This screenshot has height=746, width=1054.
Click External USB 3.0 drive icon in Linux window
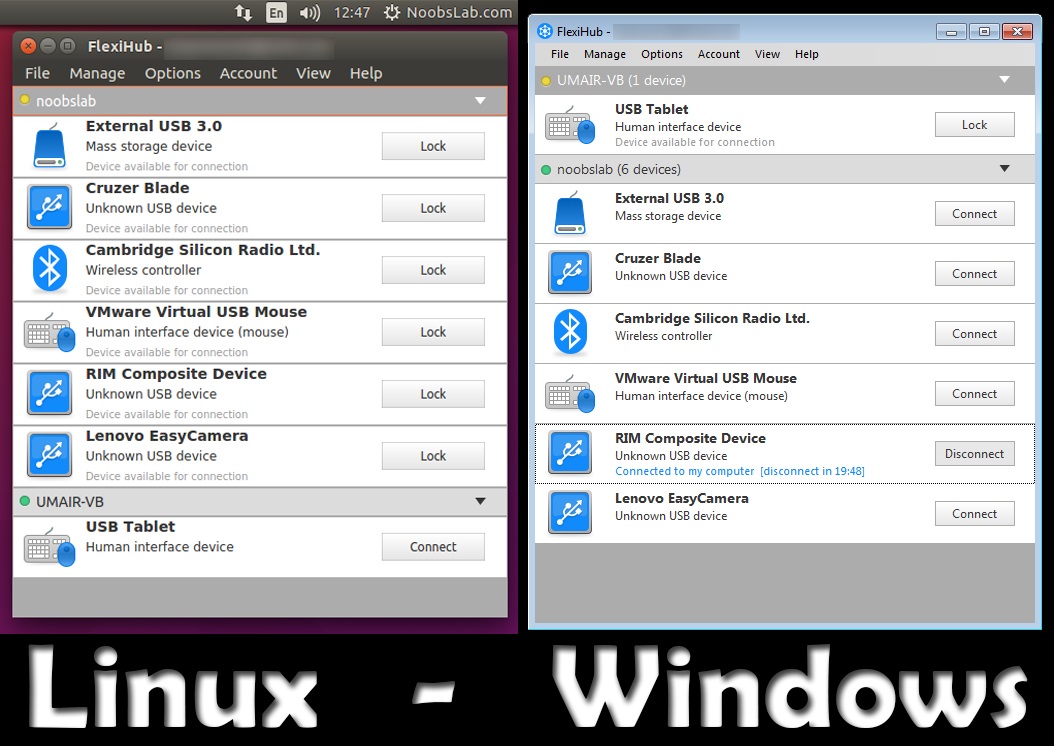tap(49, 146)
